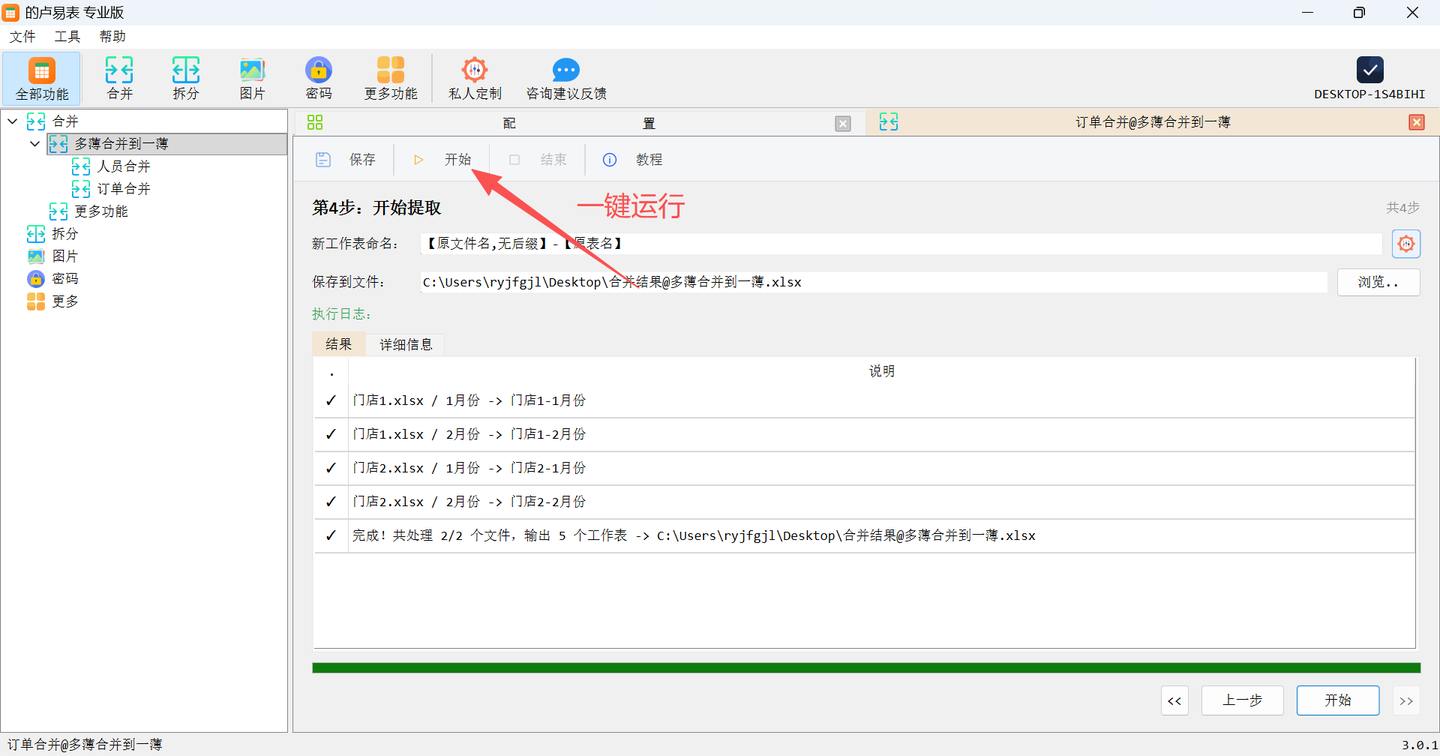The image size is (1440, 756).
Task: Open the 教程 info button
Action: click(x=634, y=160)
